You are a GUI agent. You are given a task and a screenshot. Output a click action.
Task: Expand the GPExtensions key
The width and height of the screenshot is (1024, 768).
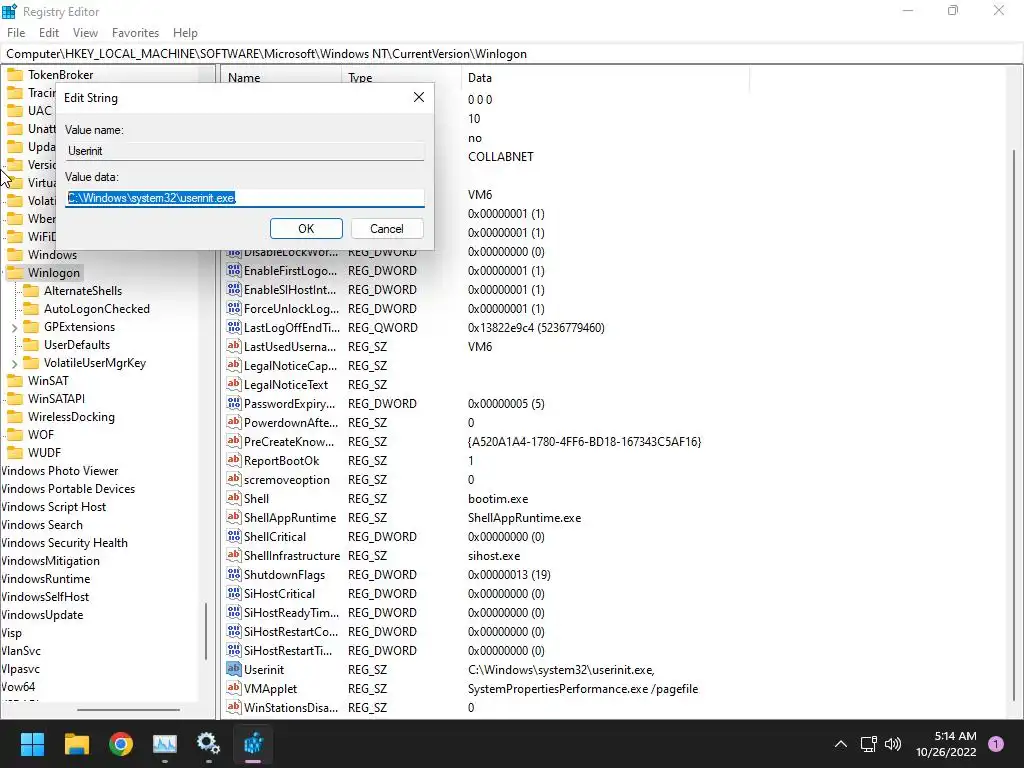(14, 327)
